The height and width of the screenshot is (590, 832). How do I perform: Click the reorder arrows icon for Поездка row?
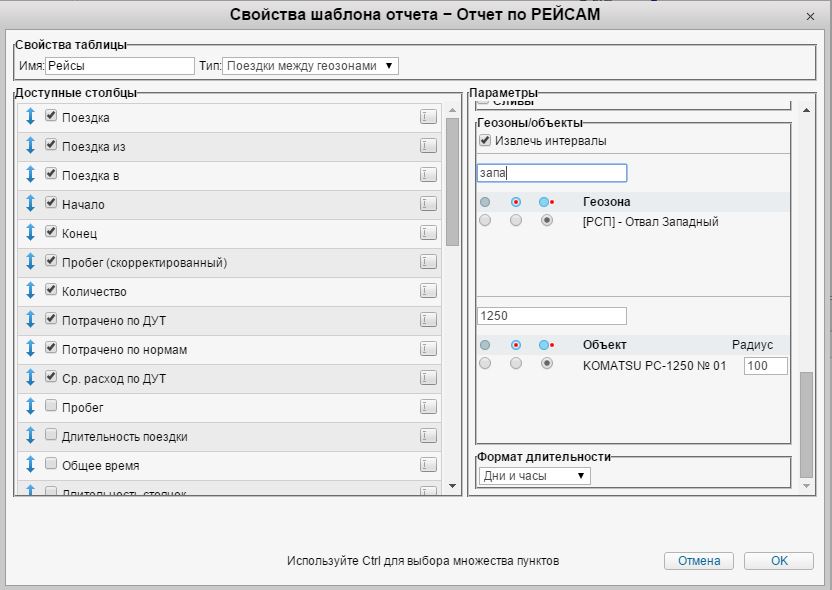coord(30,117)
